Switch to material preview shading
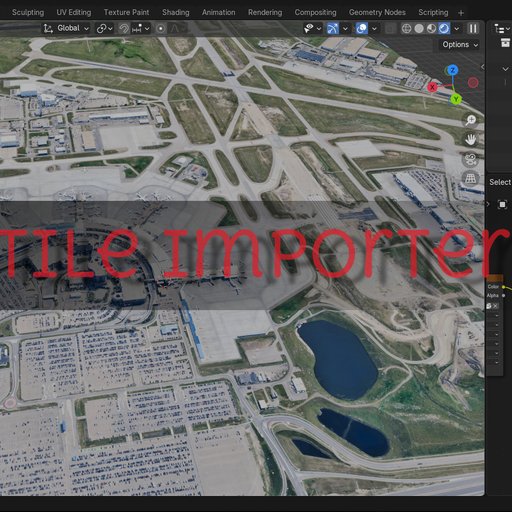The image size is (512, 512). click(431, 29)
